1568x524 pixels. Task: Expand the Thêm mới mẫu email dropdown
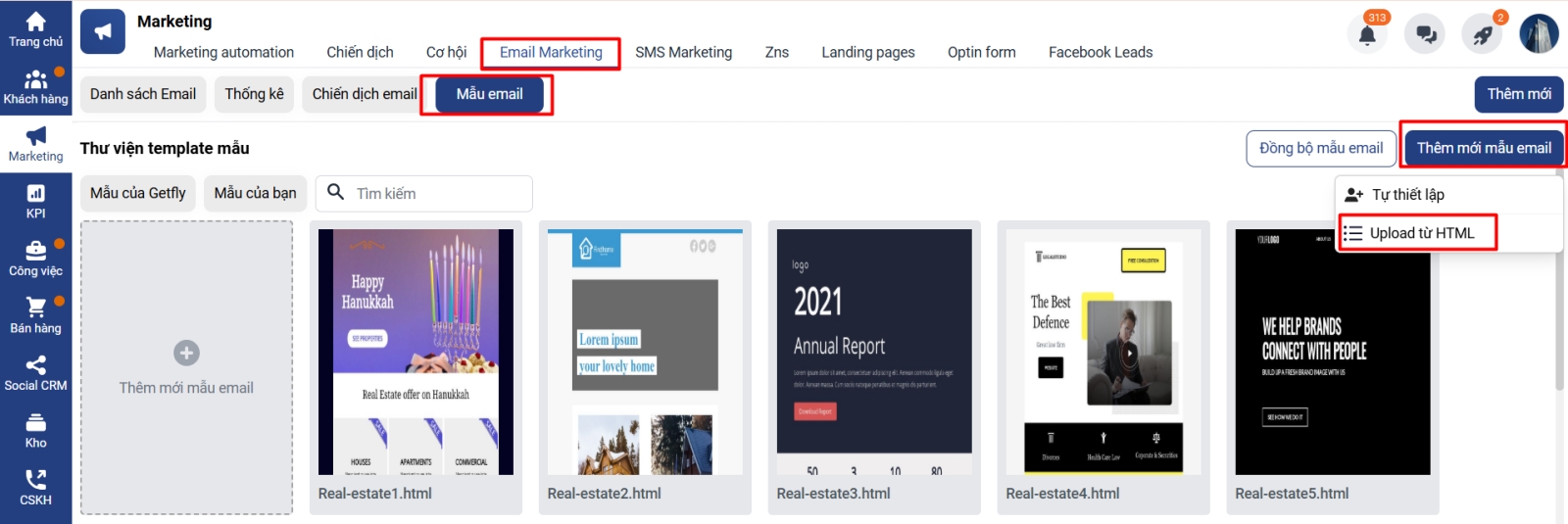coord(1483,148)
